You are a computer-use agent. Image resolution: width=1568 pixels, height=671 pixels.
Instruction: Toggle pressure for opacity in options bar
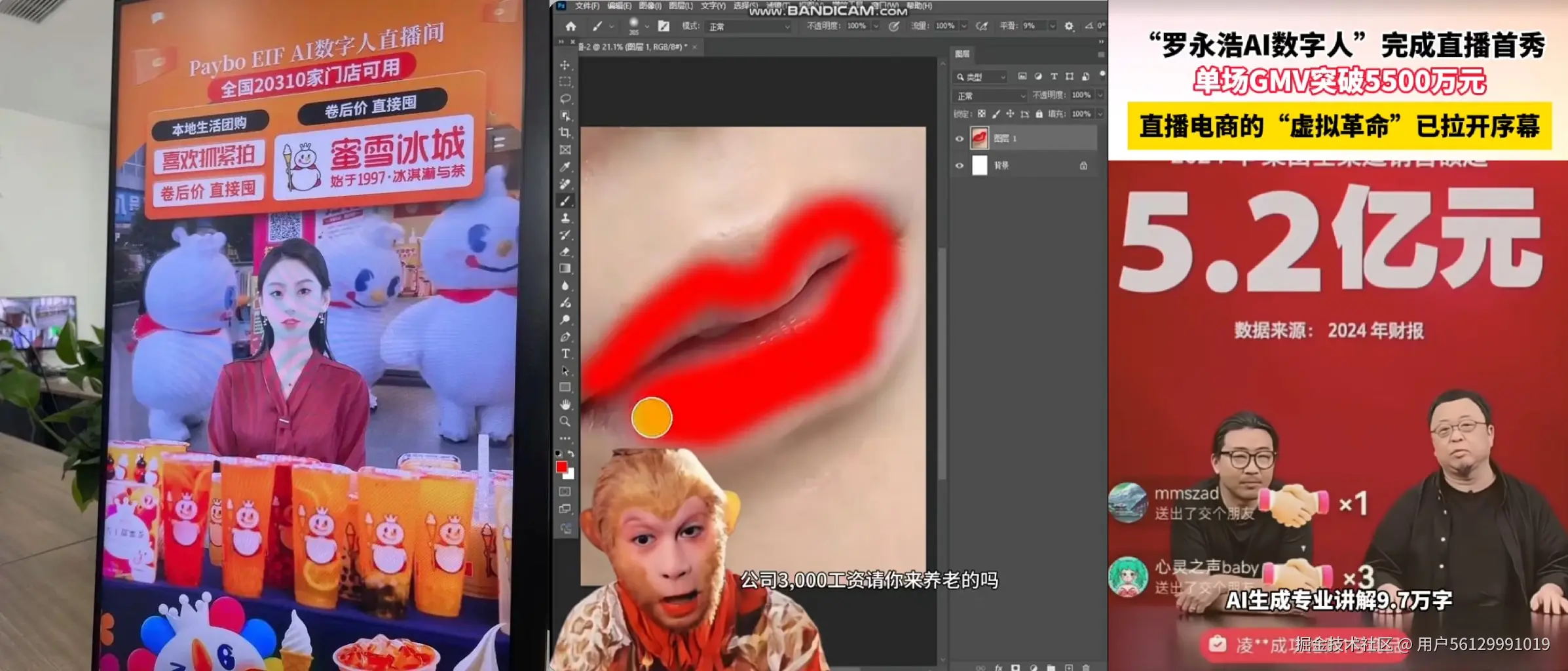[893, 26]
